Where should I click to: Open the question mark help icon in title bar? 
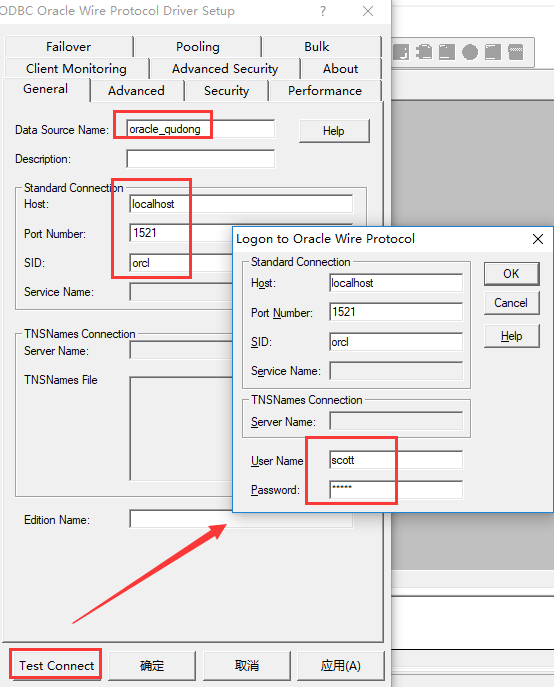point(323,11)
